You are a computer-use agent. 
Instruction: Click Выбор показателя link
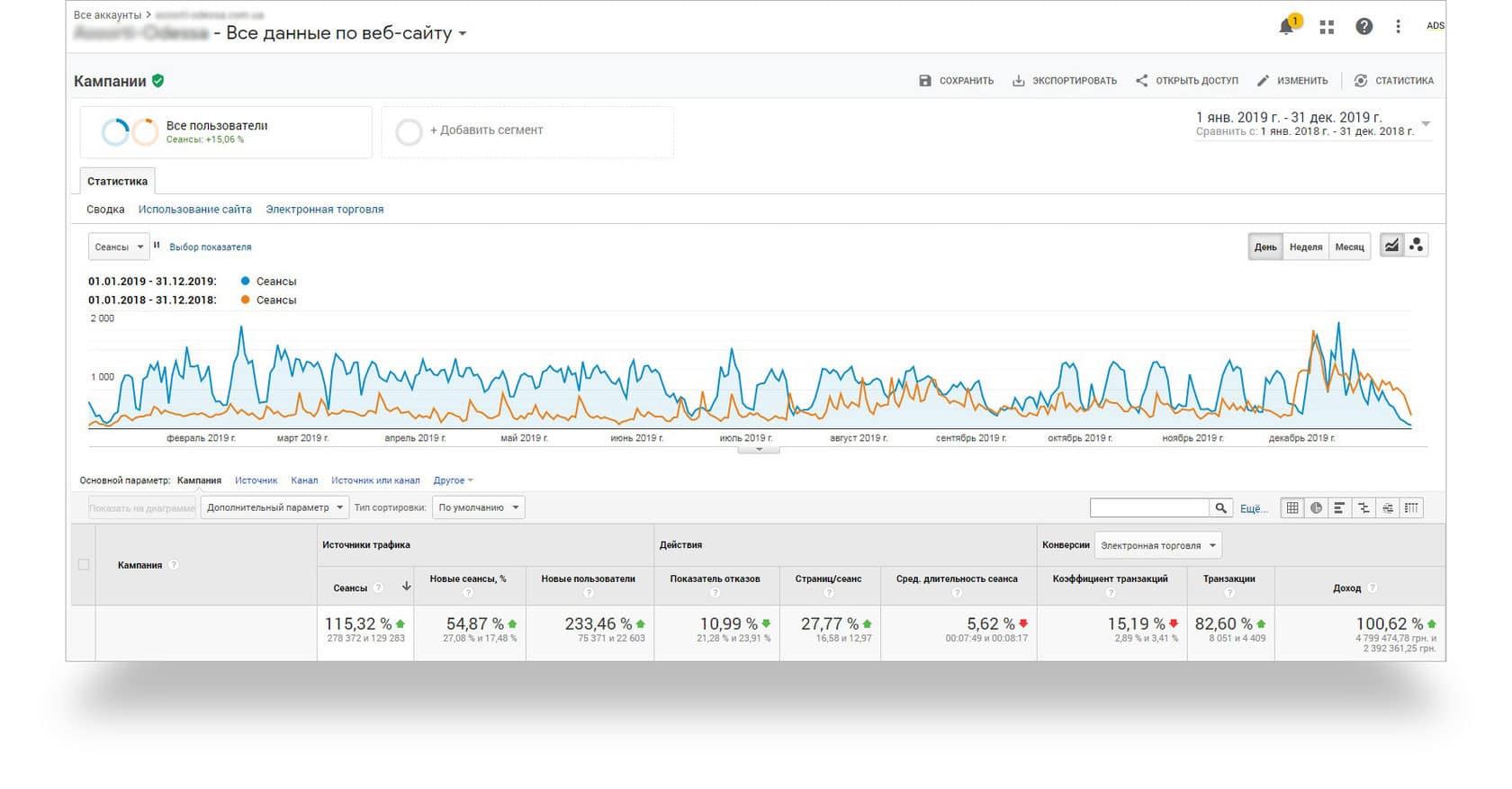[x=211, y=247]
